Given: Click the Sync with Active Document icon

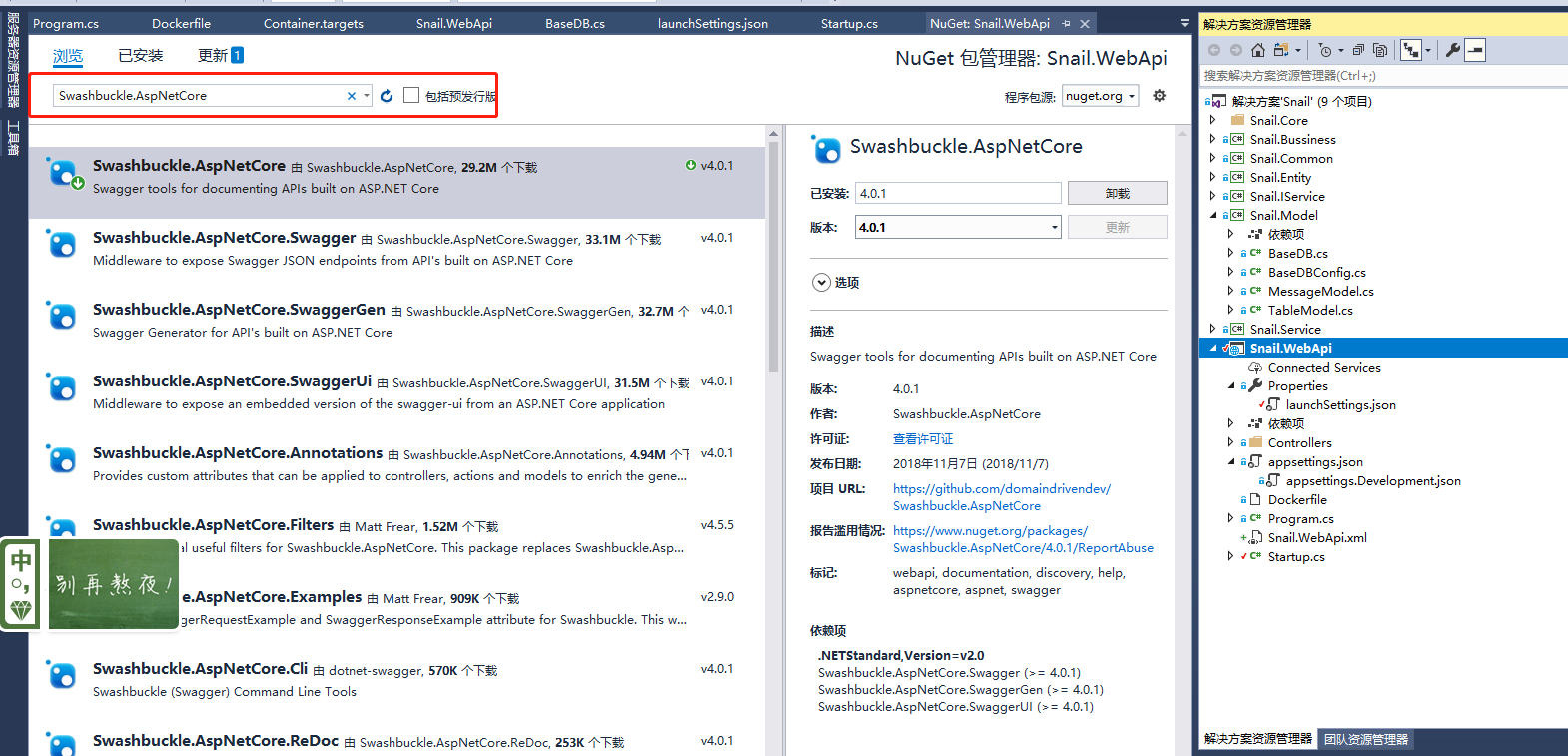Looking at the screenshot, I should click(x=1280, y=50).
